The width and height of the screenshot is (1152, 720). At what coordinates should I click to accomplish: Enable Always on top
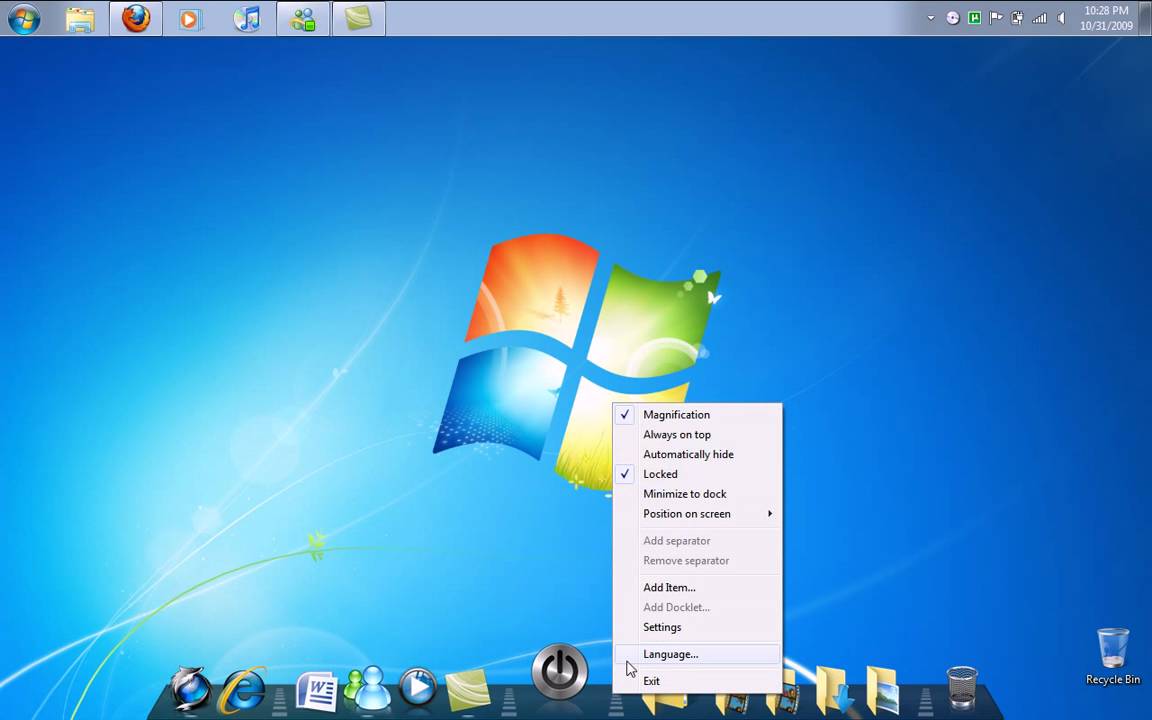(x=698, y=434)
